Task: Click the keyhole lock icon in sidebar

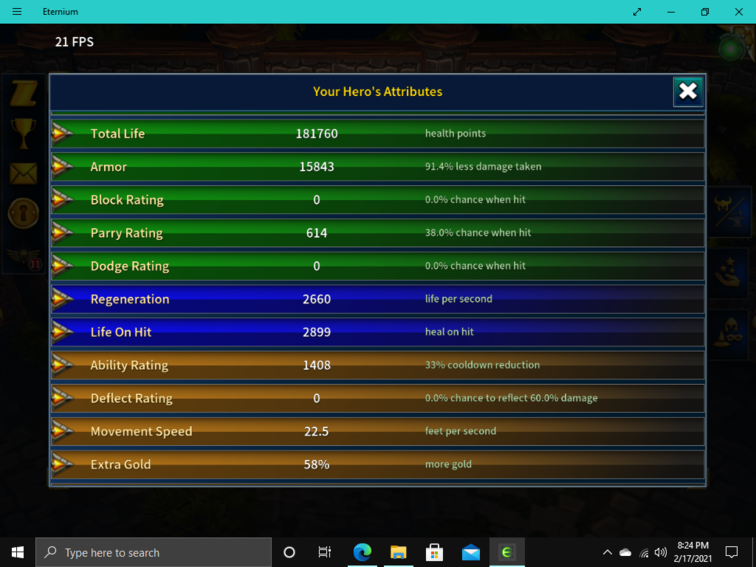Action: [x=23, y=212]
